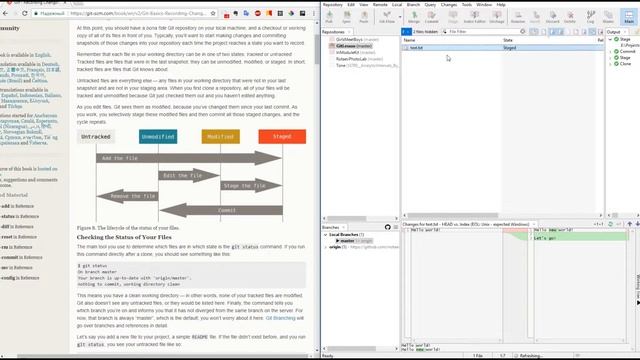Image resolution: width=640 pixels, height=360 pixels.
Task: Expand the Commit entry in Output
Action: pyautogui.click(x=611, y=51)
